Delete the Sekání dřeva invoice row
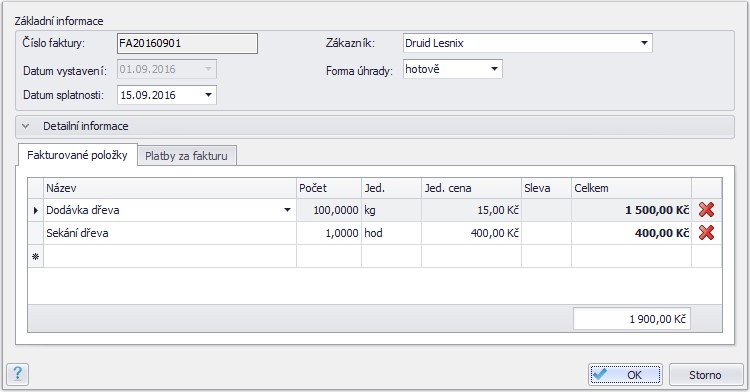Screen dimensions: 750x392 click(x=706, y=233)
